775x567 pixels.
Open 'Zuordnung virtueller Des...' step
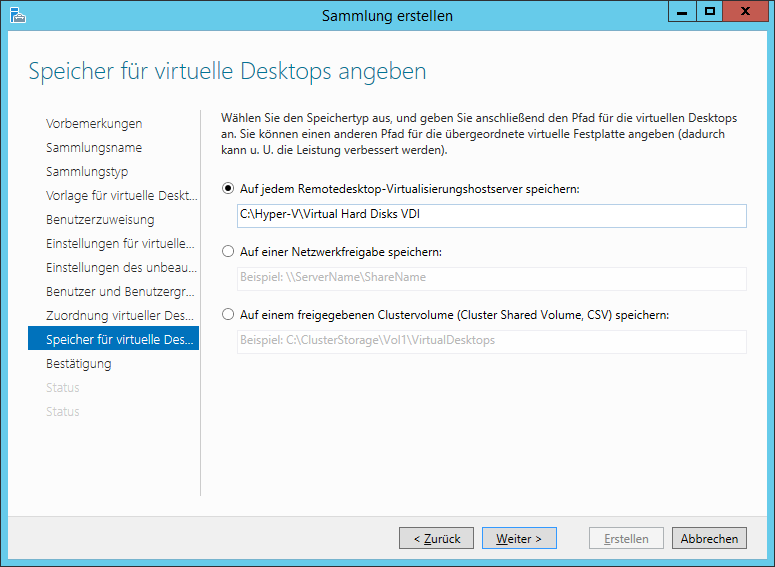tap(120, 315)
